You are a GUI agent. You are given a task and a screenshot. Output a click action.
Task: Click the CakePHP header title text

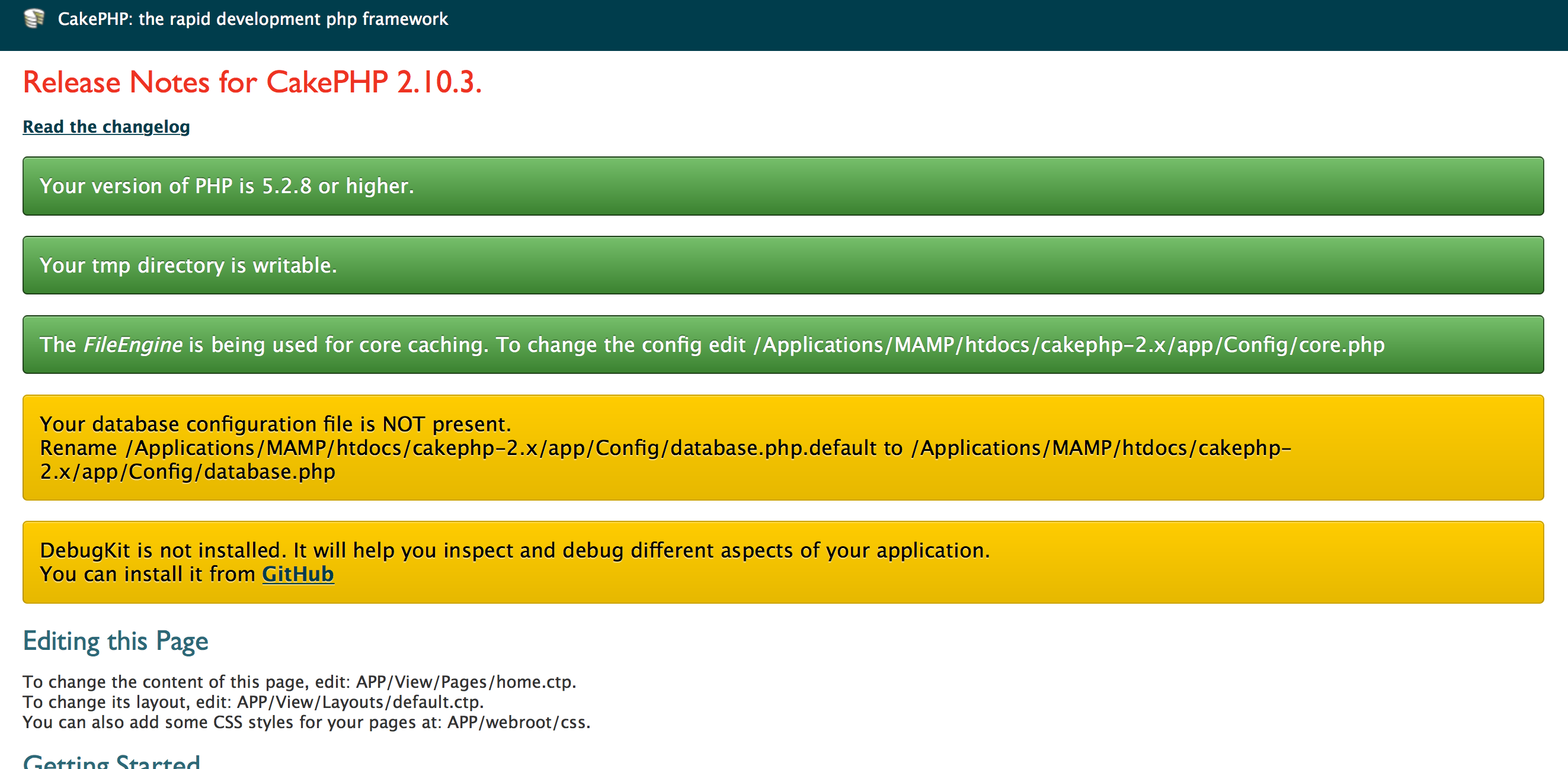coord(252,19)
